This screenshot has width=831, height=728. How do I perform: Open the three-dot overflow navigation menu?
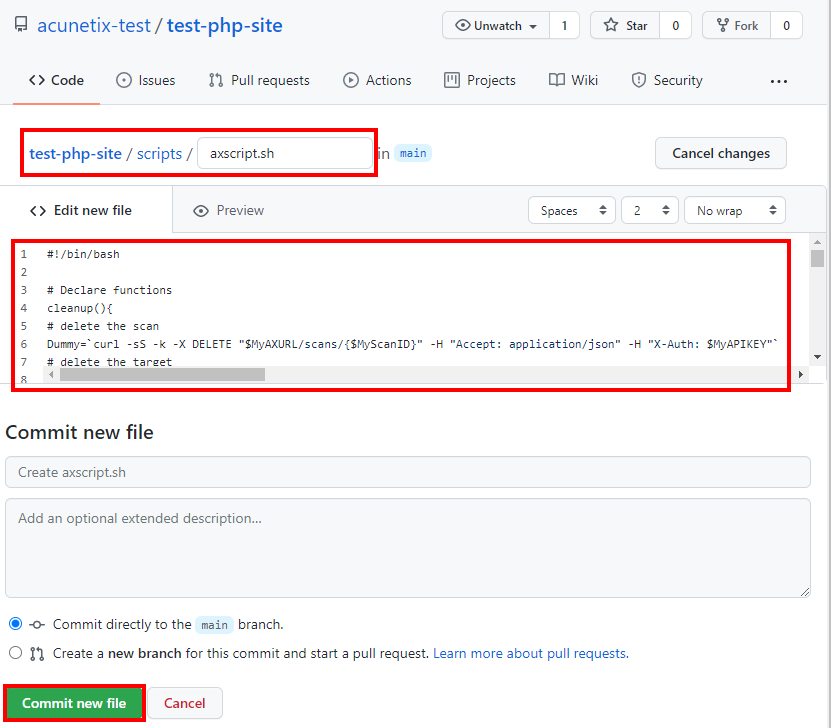click(x=779, y=81)
